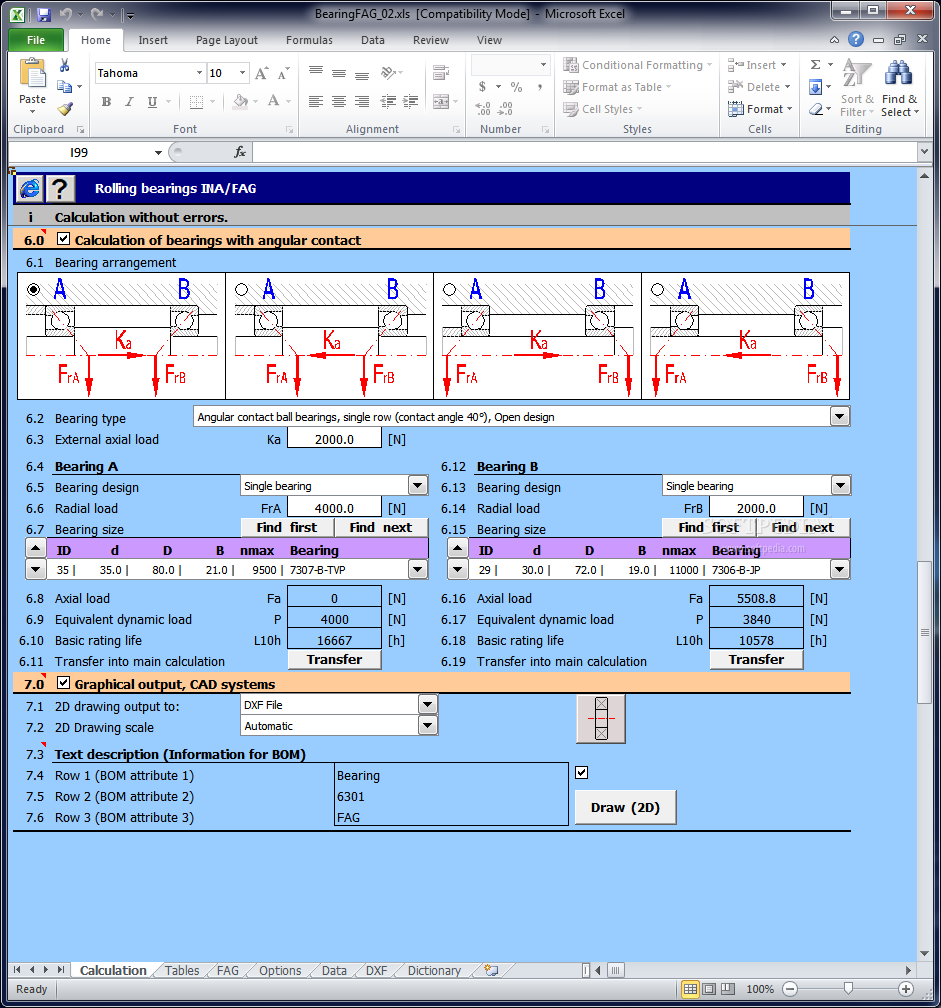Toggle Italic formatting
941x1008 pixels.
[x=129, y=102]
